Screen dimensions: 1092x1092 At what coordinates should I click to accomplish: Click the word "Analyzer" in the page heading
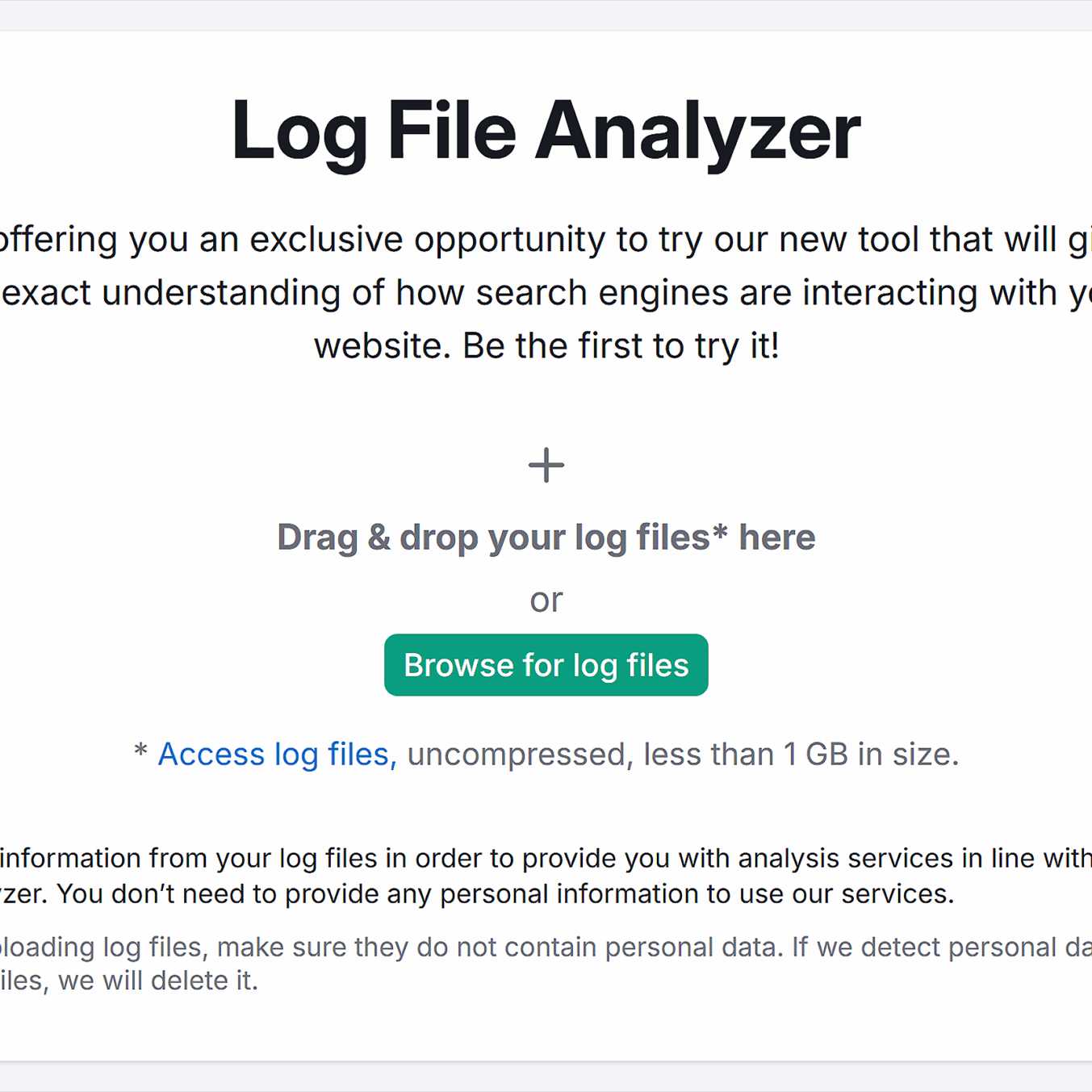pyautogui.click(x=698, y=131)
